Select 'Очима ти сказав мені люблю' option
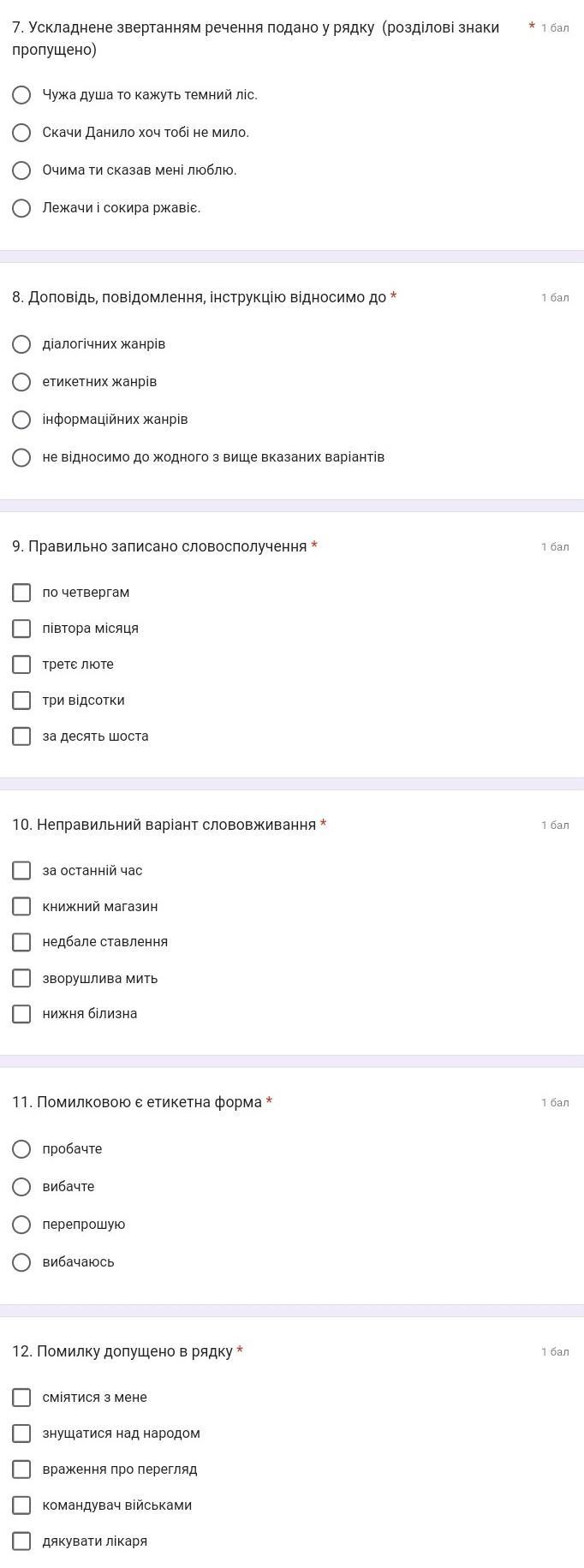Image resolution: width=584 pixels, height=1568 pixels. coord(21,170)
